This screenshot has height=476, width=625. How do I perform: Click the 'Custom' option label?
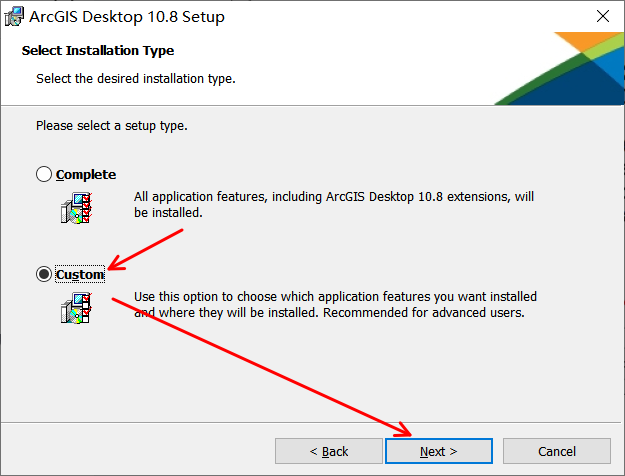coord(80,275)
